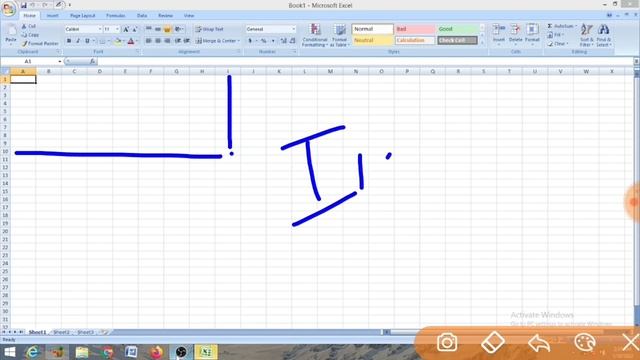Viewport: 640px width, 360px height.
Task: Expand the Merge & Center dropdown arrow
Action: tap(239, 41)
